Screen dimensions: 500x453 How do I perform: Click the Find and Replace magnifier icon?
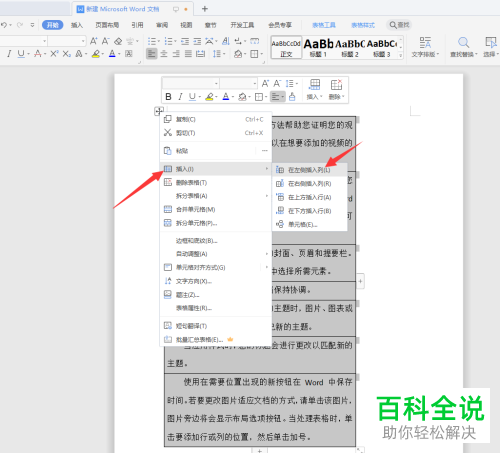click(463, 42)
